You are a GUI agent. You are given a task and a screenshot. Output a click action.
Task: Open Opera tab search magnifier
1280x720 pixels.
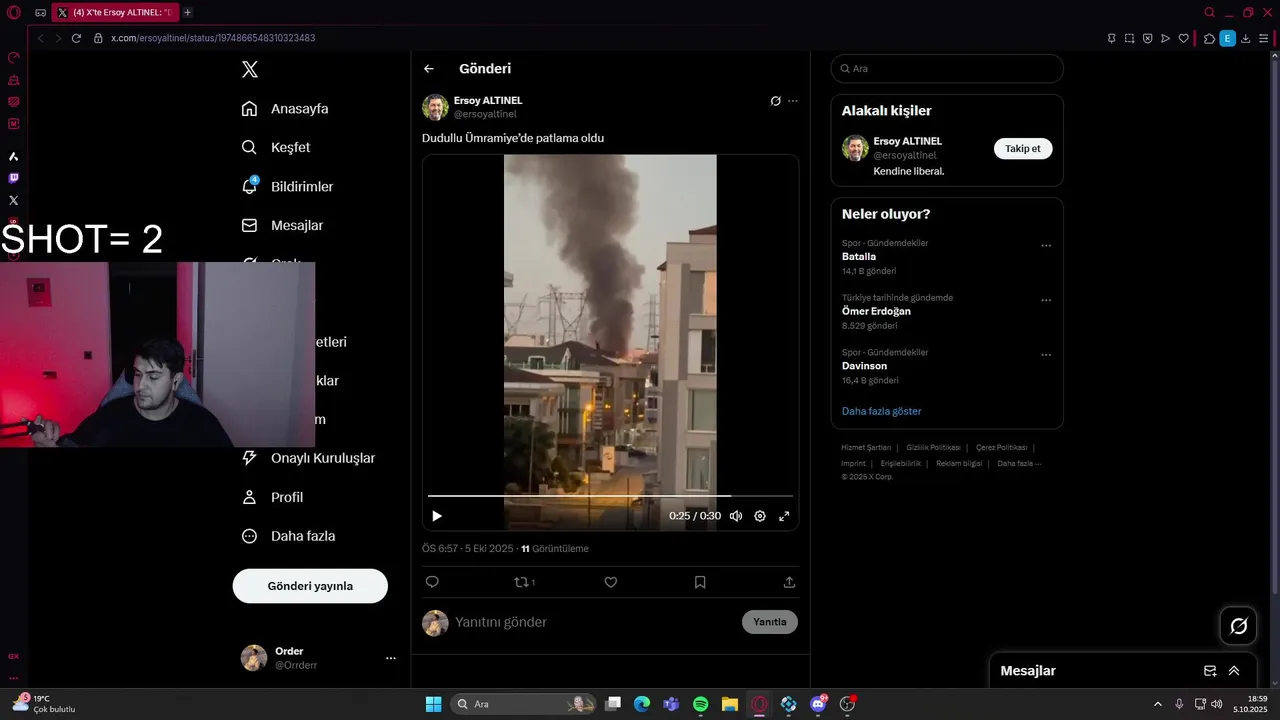tap(1210, 12)
